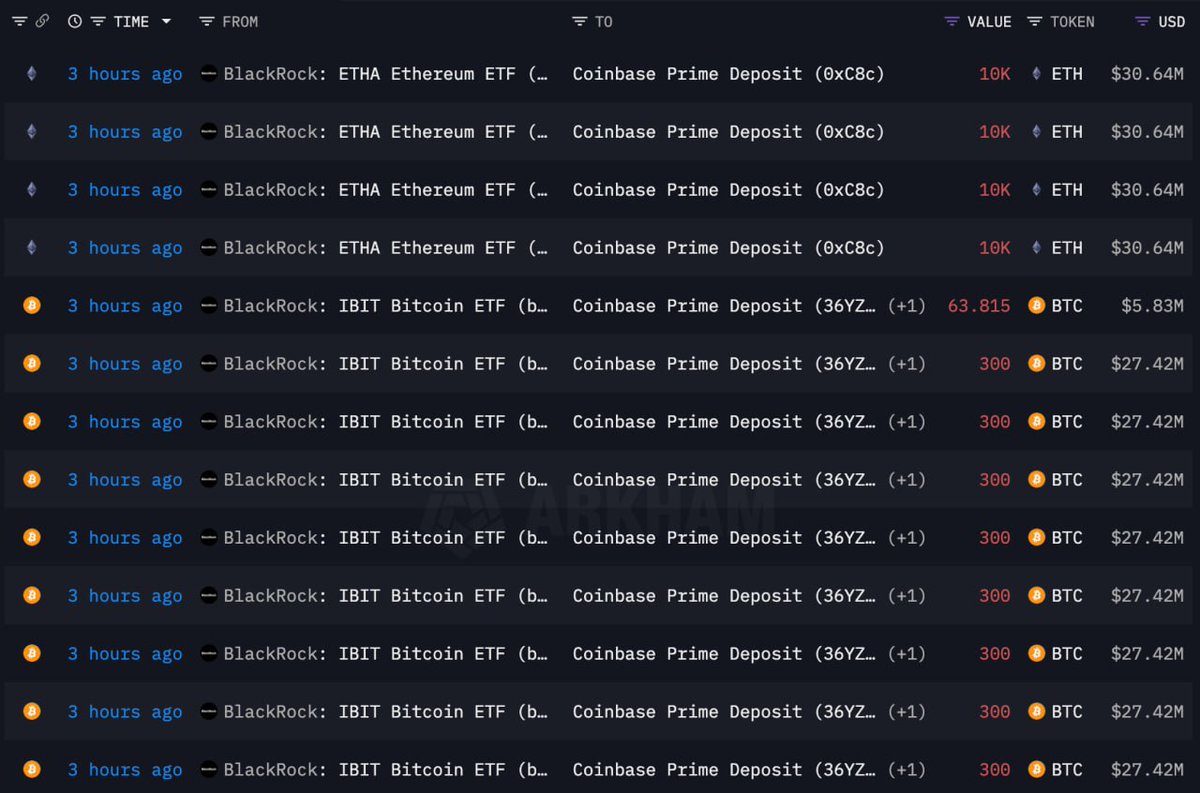
Task: Expand the TIME sort dropdown arrow
Action: 166,21
